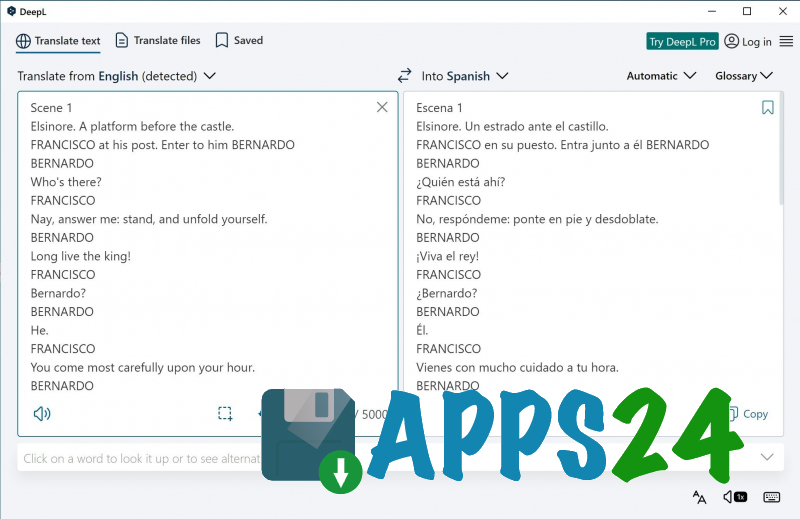The height and width of the screenshot is (519, 800).
Task: Listen to source text via speaker icon
Action: [42, 413]
